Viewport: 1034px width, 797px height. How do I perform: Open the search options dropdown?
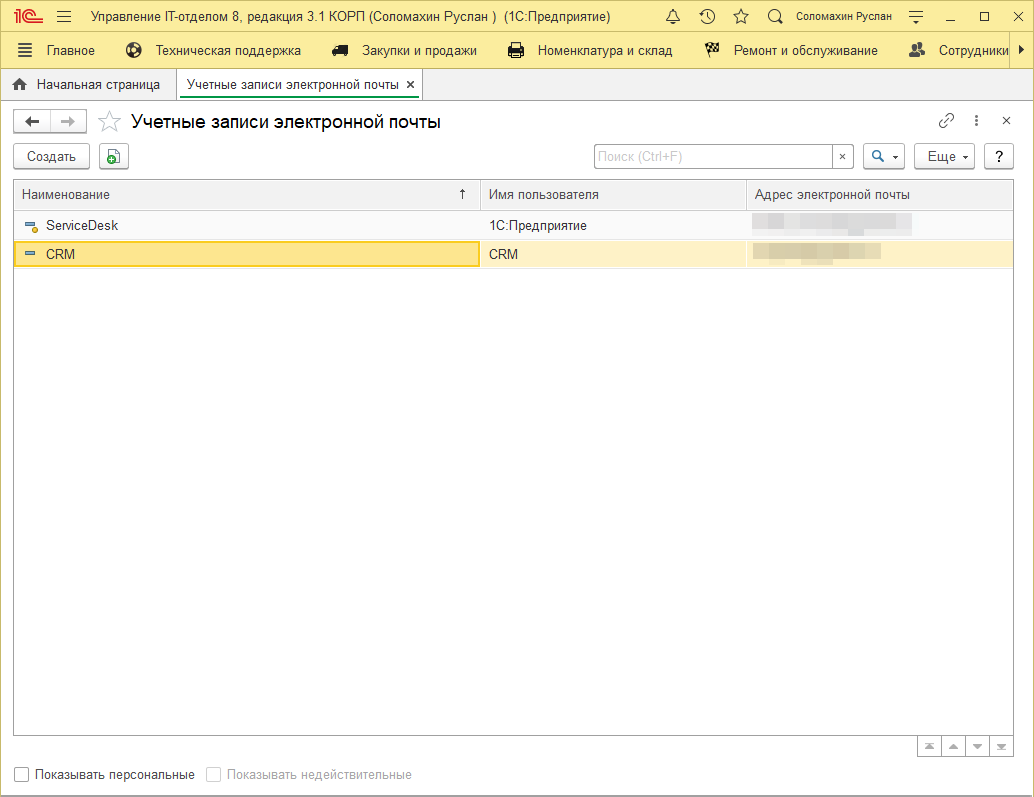click(883, 156)
